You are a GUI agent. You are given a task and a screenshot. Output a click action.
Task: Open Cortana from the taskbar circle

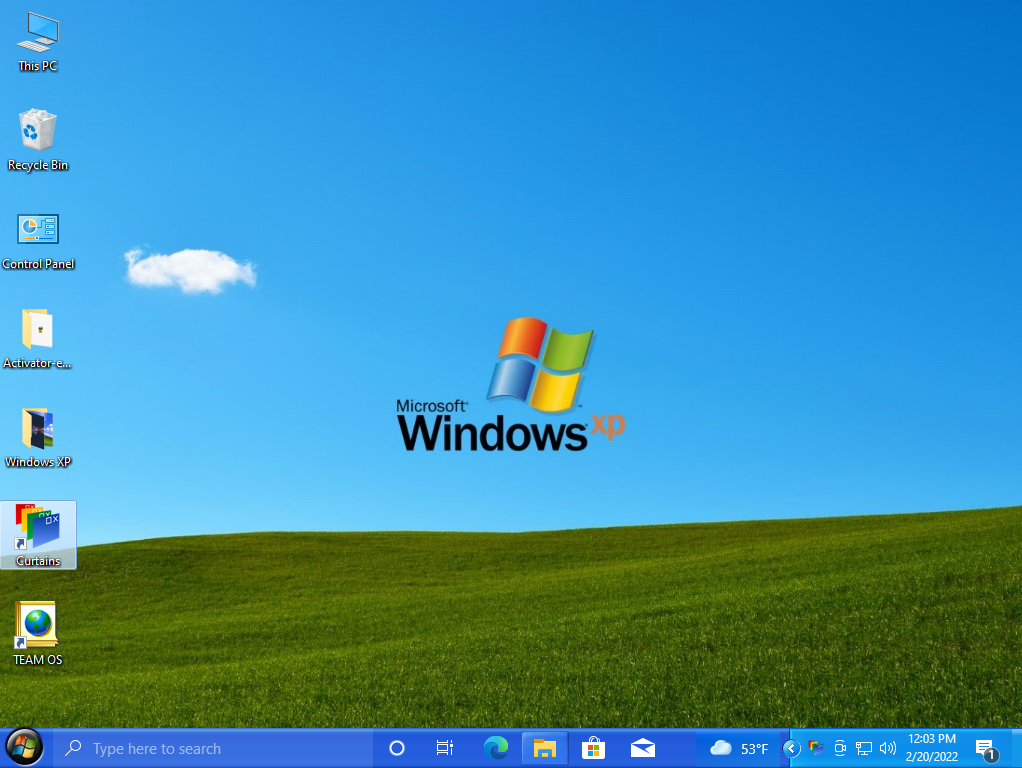point(397,748)
